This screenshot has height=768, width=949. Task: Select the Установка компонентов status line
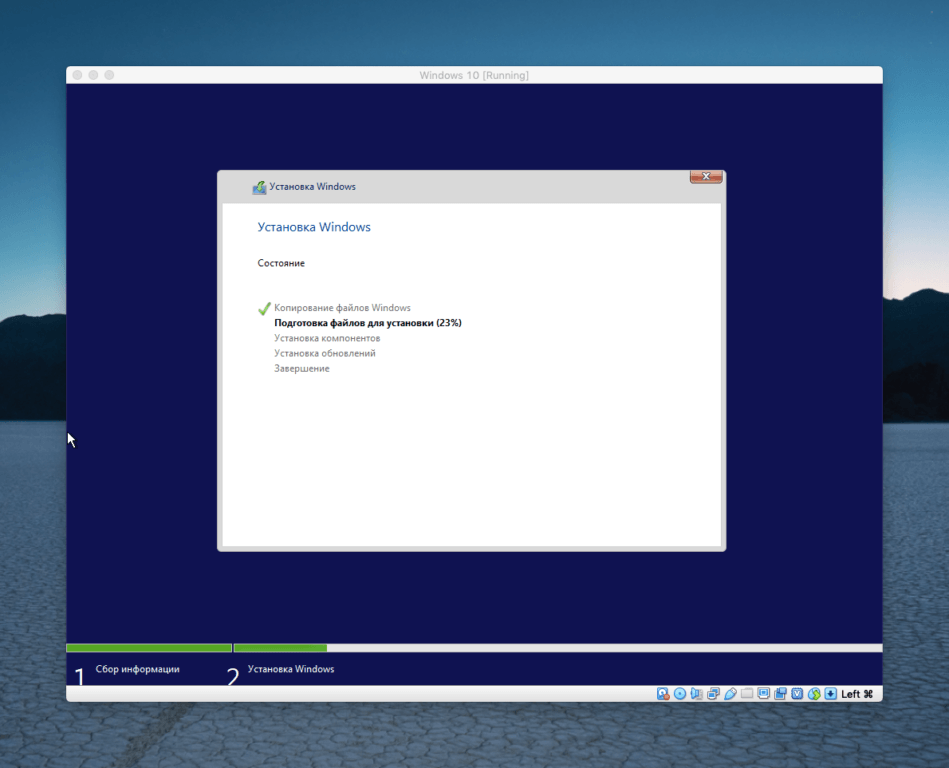pos(327,338)
